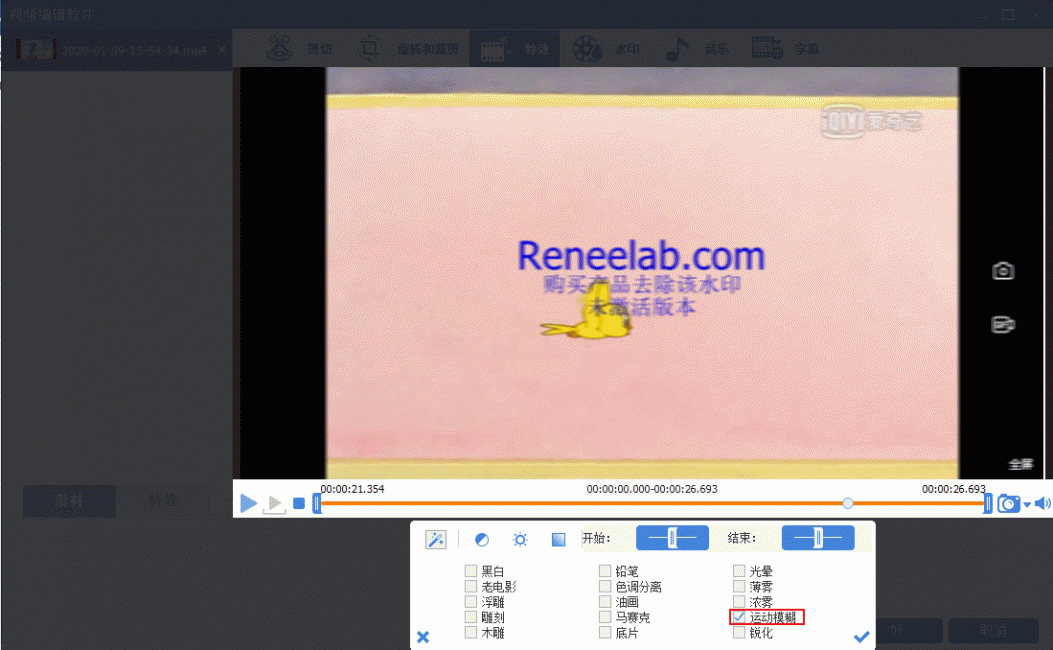The image size is (1053, 650).
Task: Click the 00:00:26.693 end time label
Action: [954, 489]
